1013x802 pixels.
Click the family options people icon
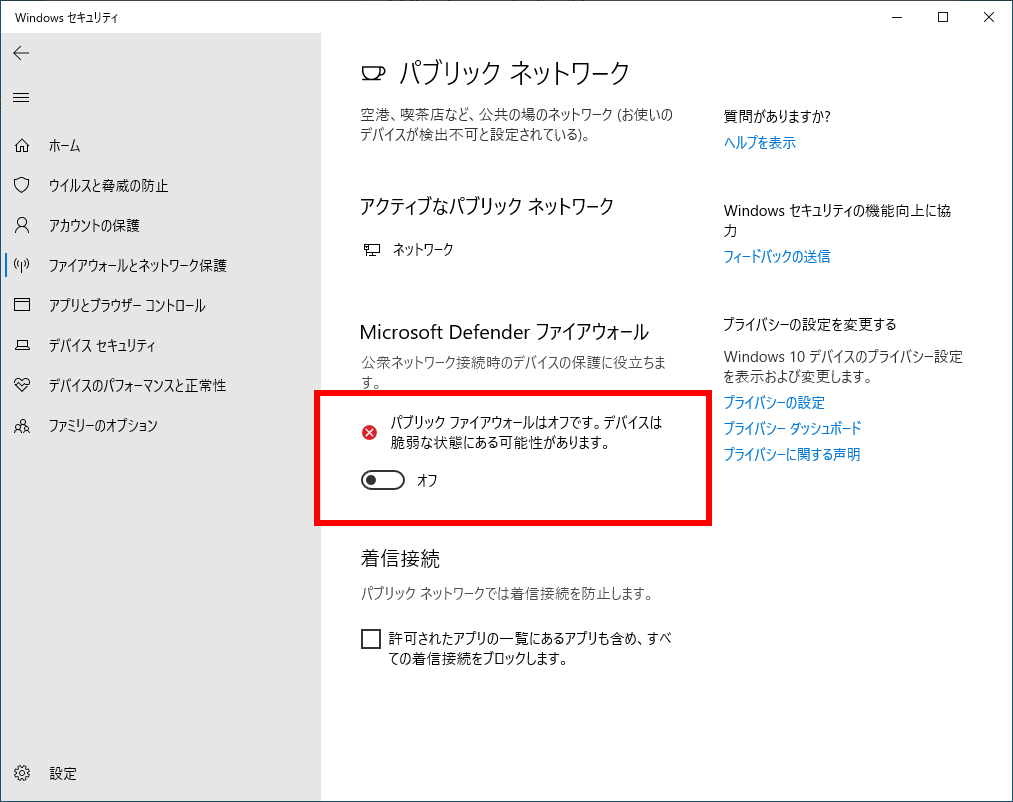[22, 426]
